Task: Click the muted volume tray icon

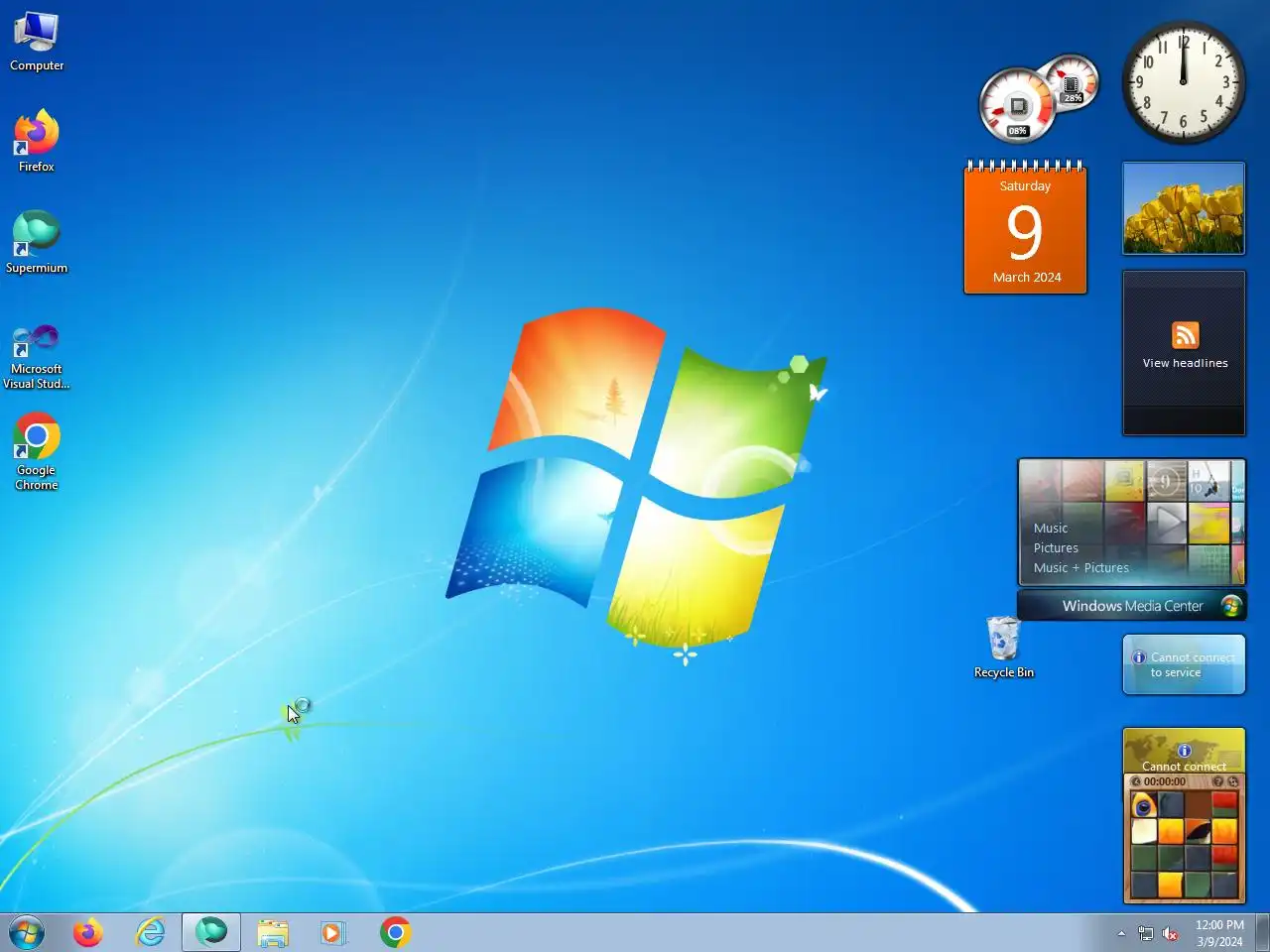Action: tap(1171, 933)
